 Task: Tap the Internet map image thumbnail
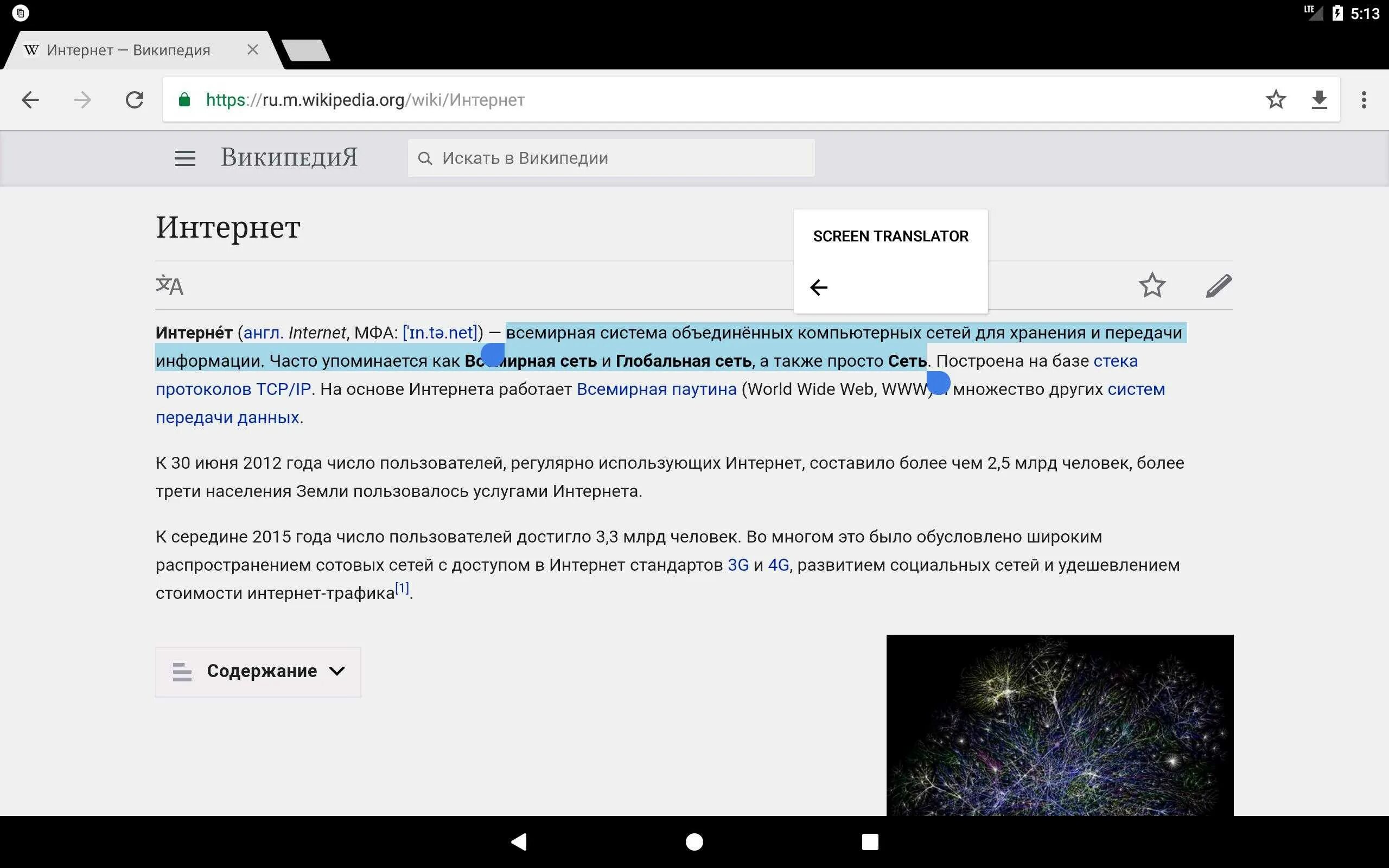(1060, 724)
